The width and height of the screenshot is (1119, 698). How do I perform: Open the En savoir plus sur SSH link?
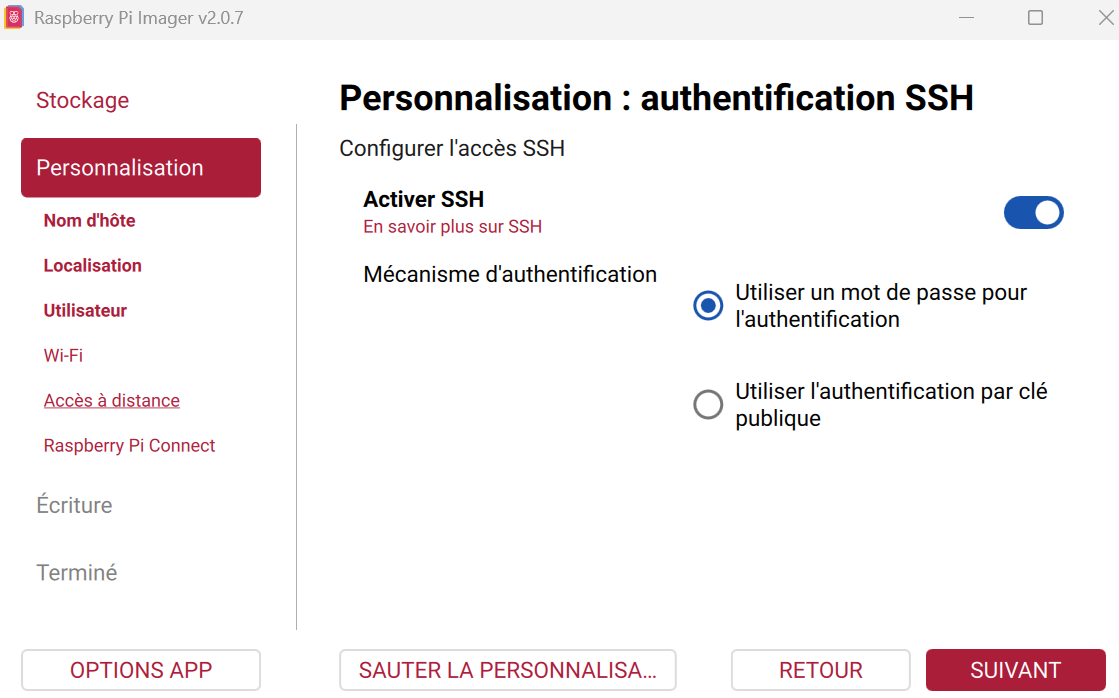point(452,227)
